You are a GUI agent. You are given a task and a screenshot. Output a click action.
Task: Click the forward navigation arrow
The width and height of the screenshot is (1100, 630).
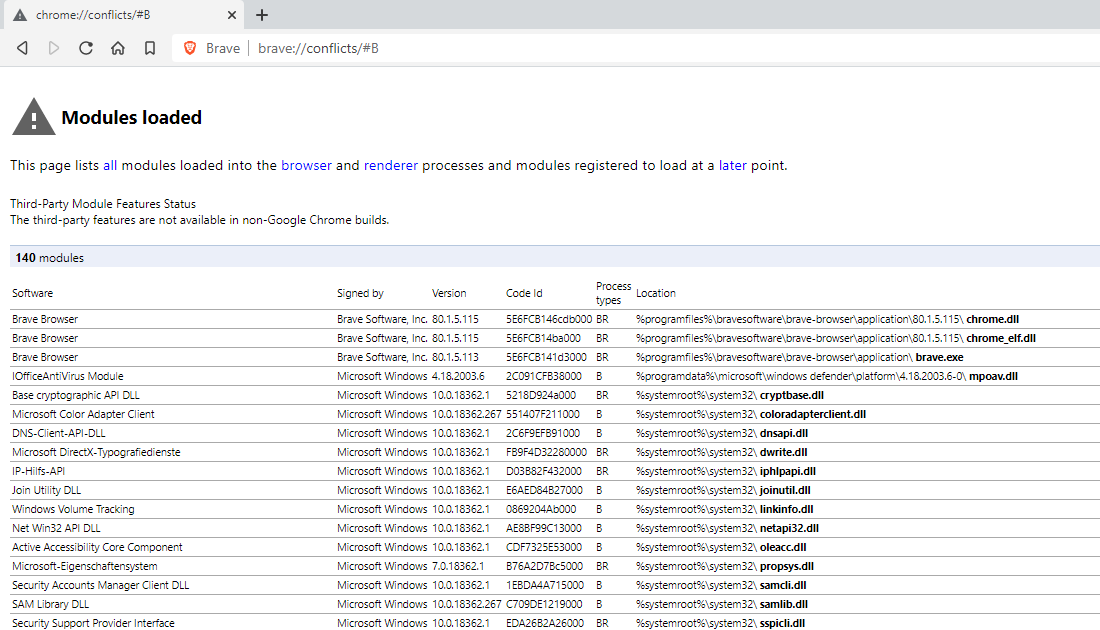click(54, 48)
